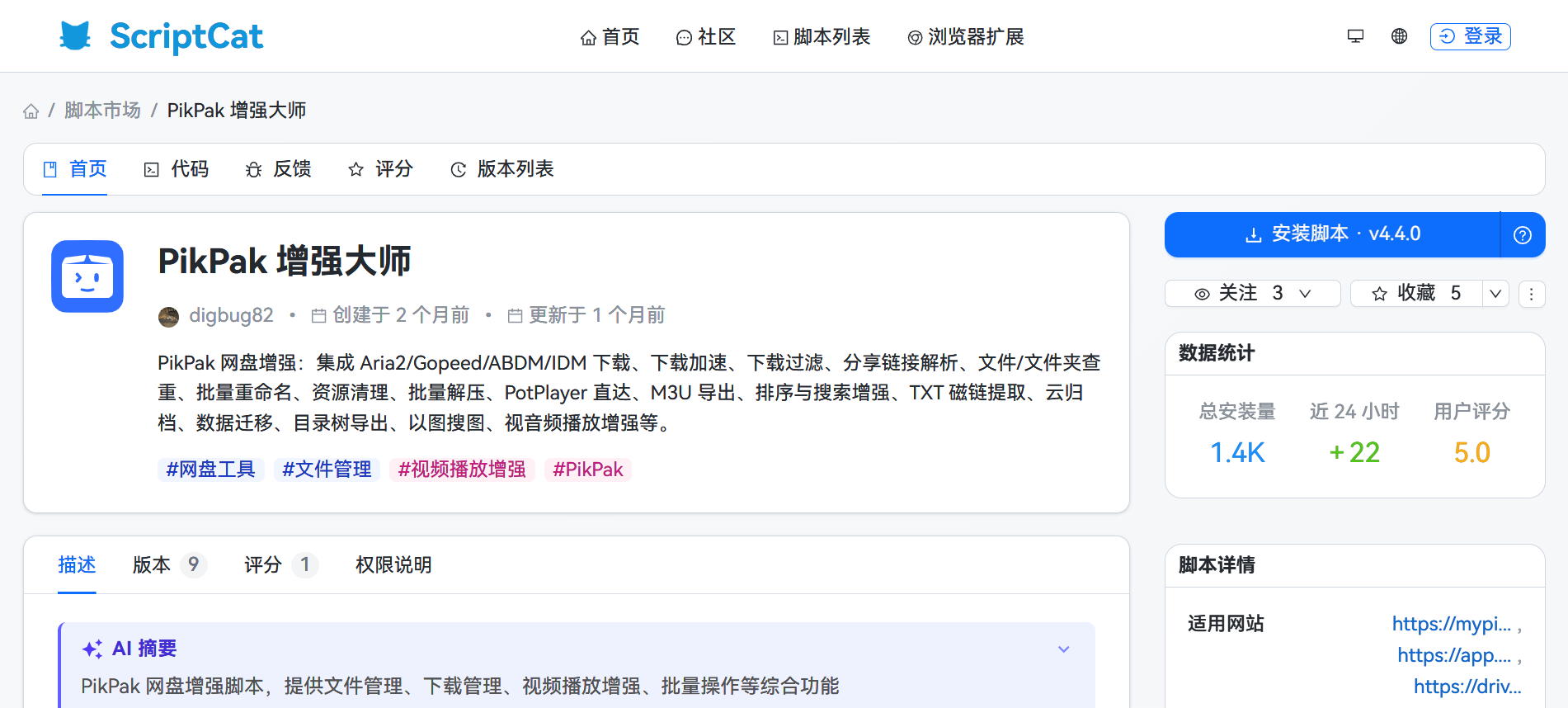Toggle 收藏 favorite for this script
This screenshot has width=1568, height=708.
[1416, 294]
